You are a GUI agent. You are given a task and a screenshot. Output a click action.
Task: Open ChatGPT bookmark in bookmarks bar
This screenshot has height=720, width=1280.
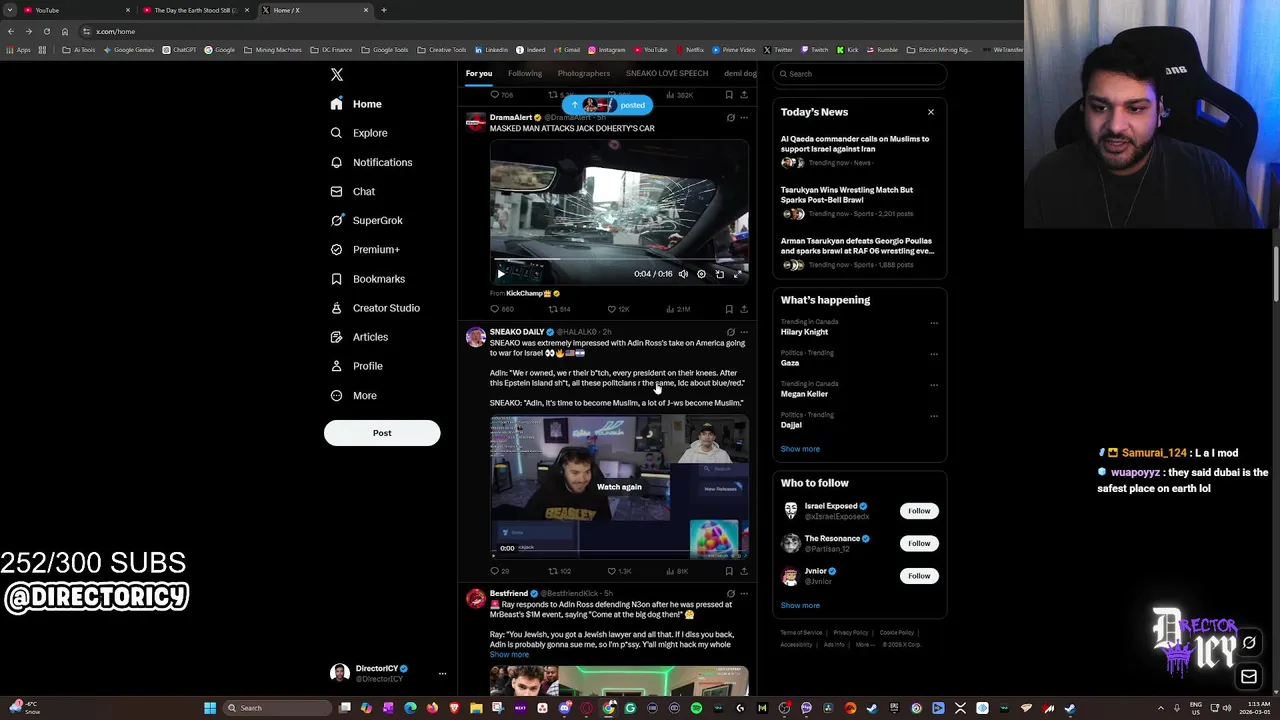179,50
